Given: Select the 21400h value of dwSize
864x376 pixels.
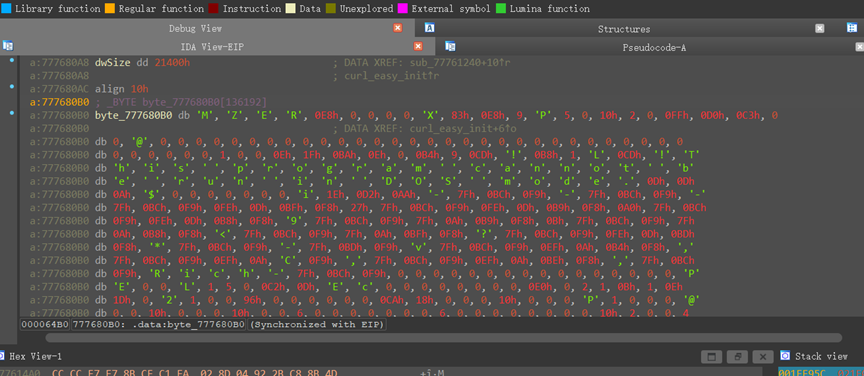Looking at the screenshot, I should (172, 62).
